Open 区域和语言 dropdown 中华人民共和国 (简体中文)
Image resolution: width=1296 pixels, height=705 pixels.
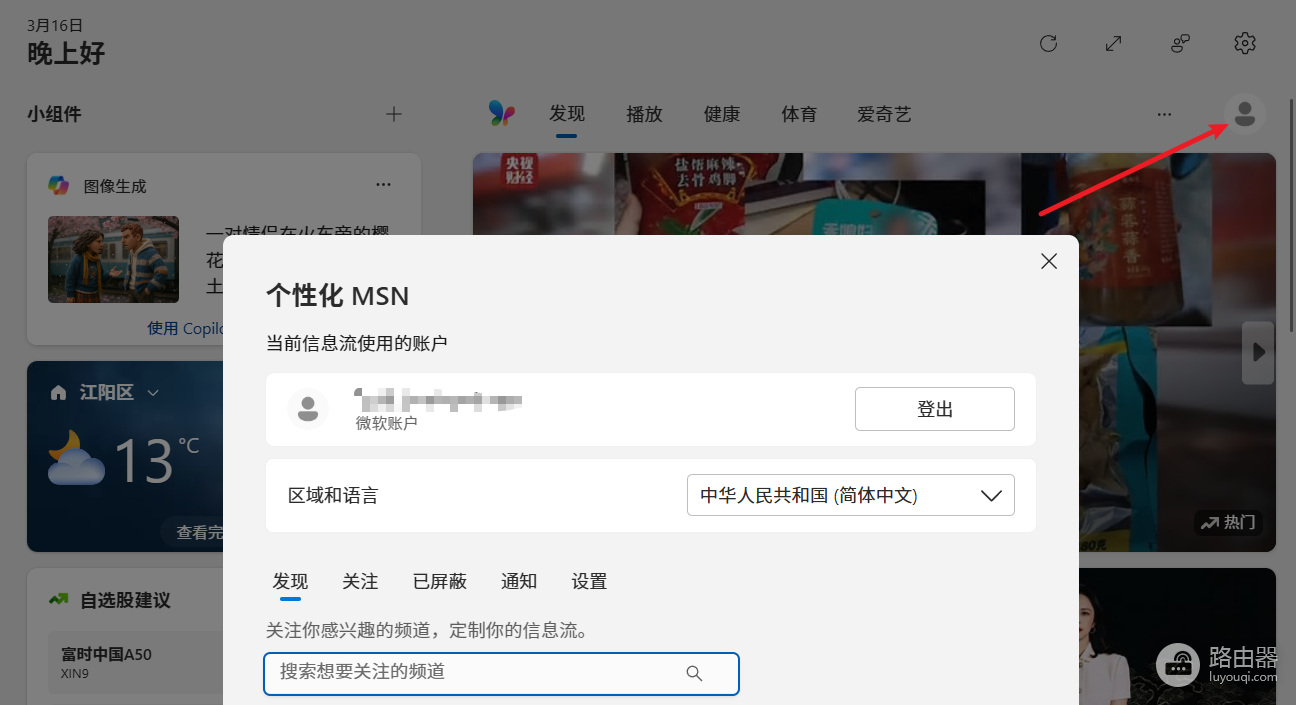(x=851, y=495)
